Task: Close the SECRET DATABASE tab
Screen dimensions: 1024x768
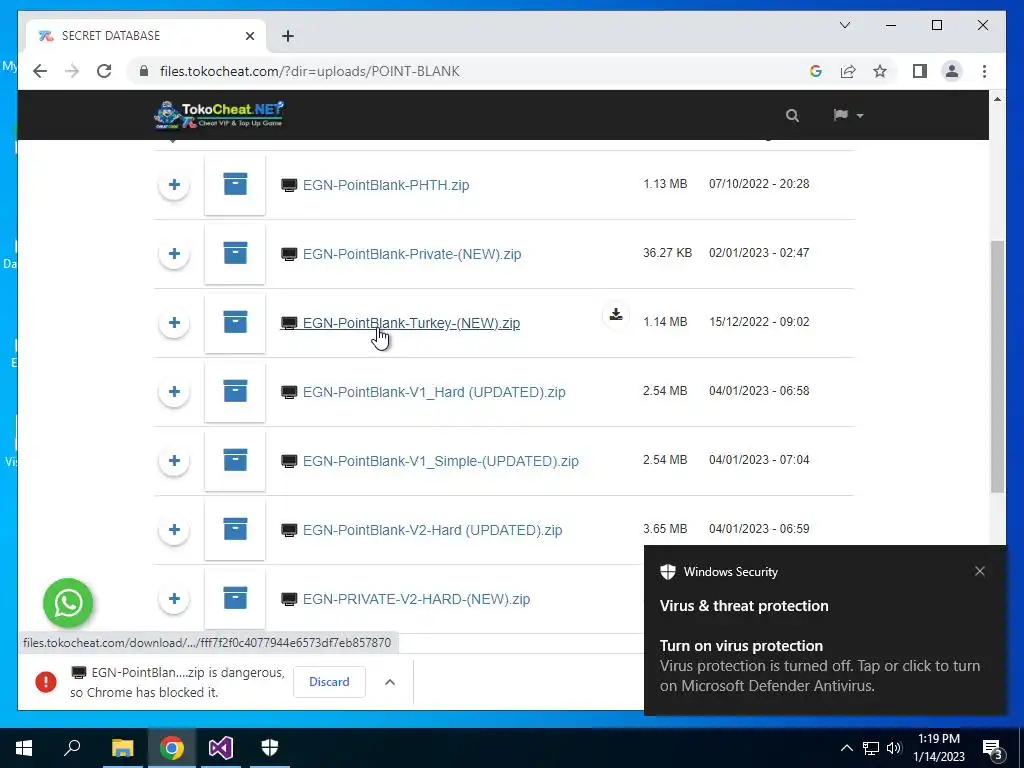Action: (x=249, y=36)
